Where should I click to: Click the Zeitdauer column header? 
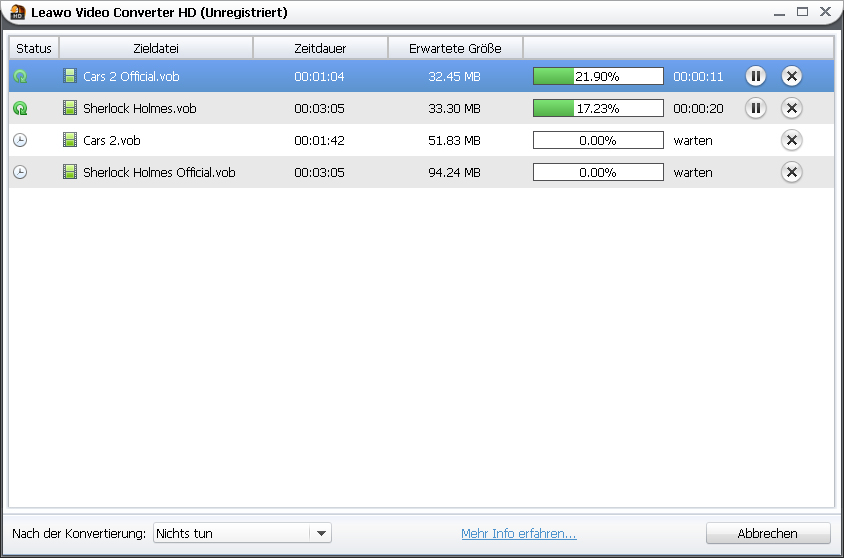pos(320,48)
